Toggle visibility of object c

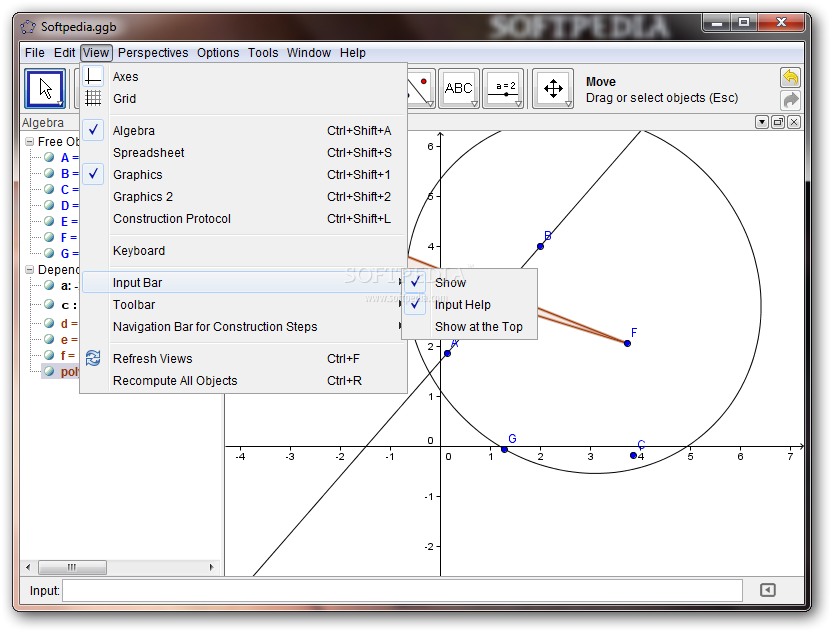(x=49, y=304)
